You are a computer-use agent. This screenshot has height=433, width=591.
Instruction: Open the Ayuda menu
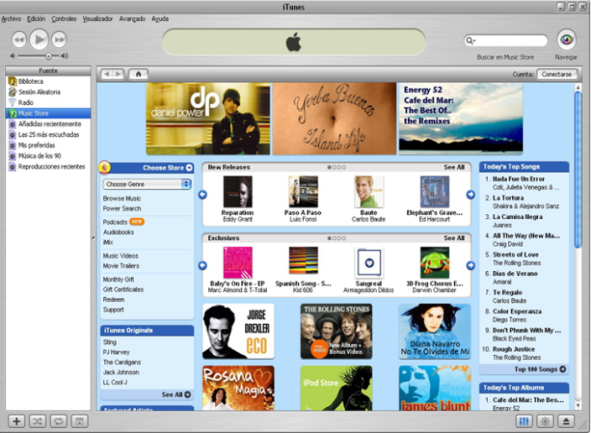[160, 19]
